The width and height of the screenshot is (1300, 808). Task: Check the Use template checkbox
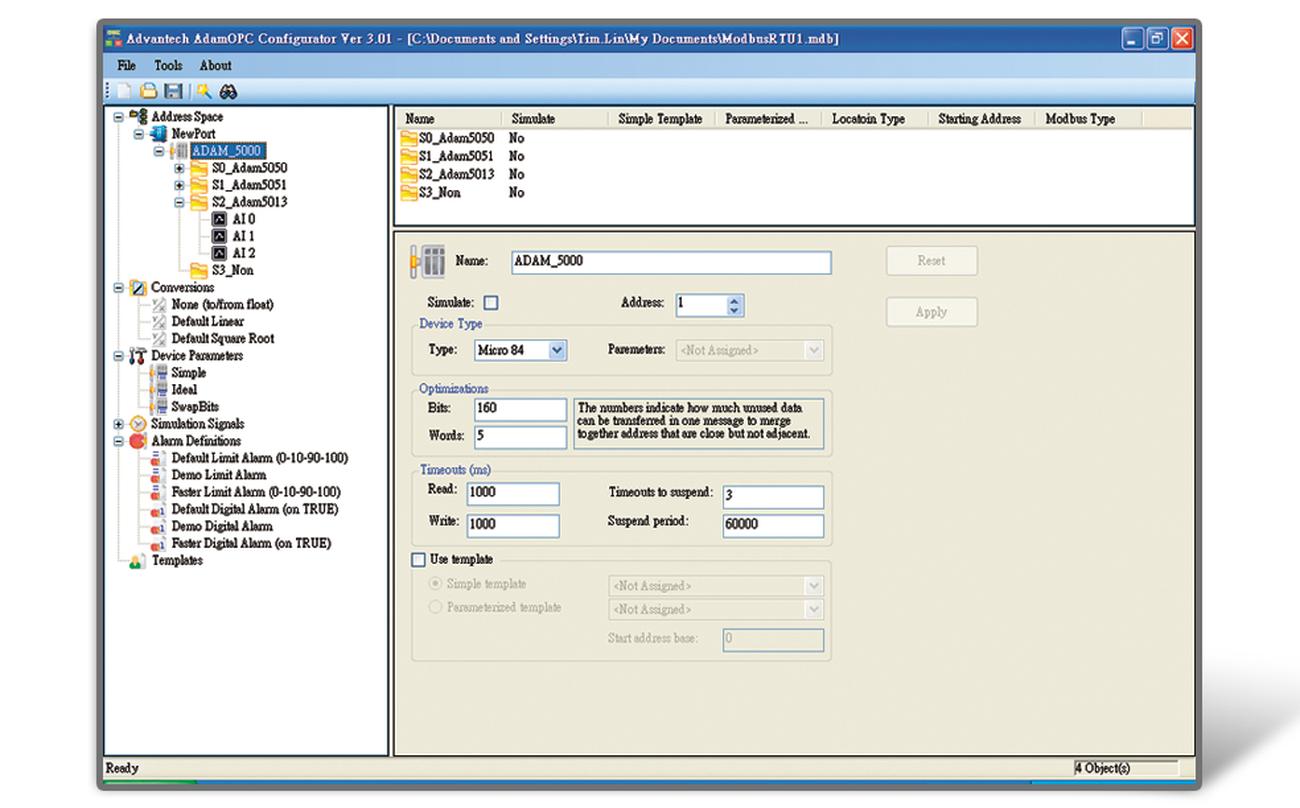coord(420,560)
